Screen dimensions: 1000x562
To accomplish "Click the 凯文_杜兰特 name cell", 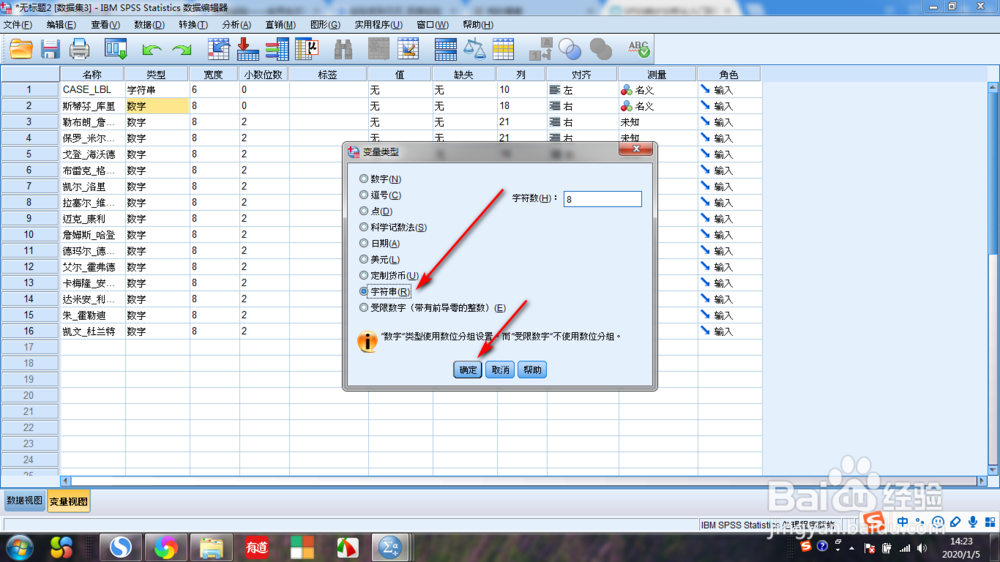I will (x=92, y=331).
